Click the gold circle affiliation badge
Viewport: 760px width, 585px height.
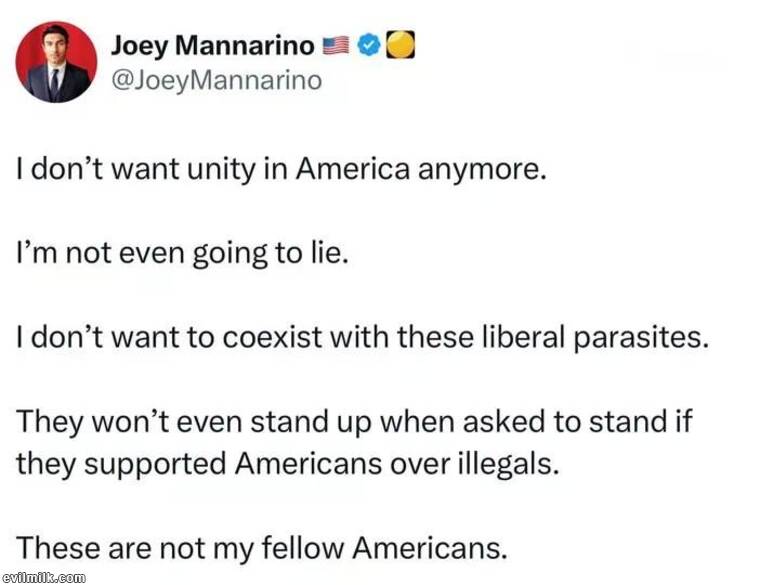[x=400, y=45]
